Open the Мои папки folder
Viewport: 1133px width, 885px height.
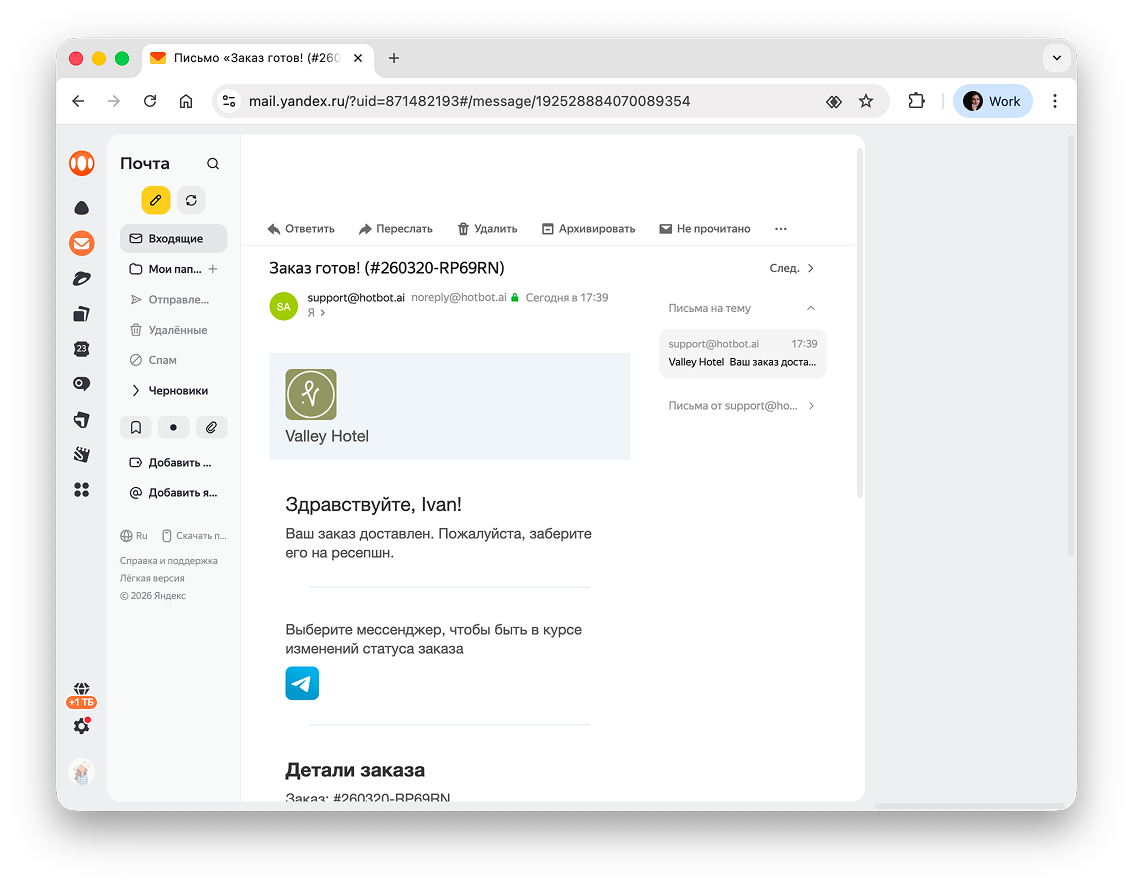(165, 269)
